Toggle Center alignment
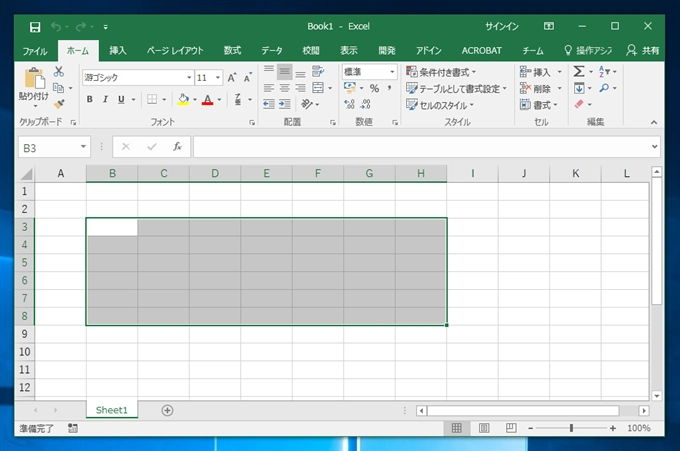Viewport: 680px width, 451px height. 284,88
